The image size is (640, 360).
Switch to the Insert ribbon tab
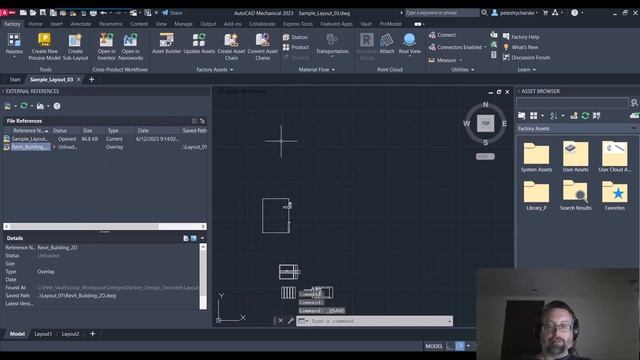56,24
